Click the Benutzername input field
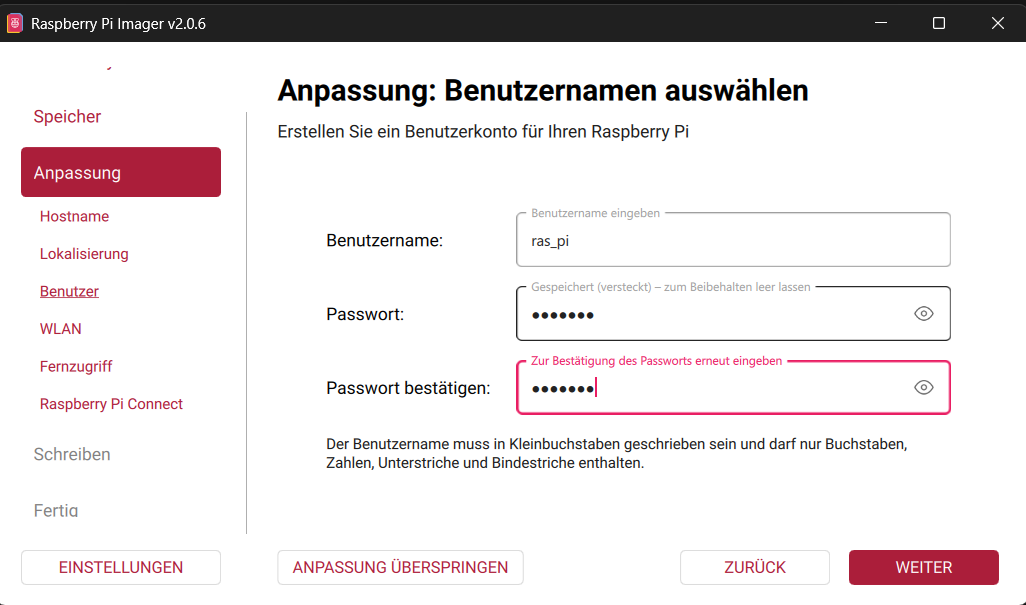 pyautogui.click(x=732, y=241)
